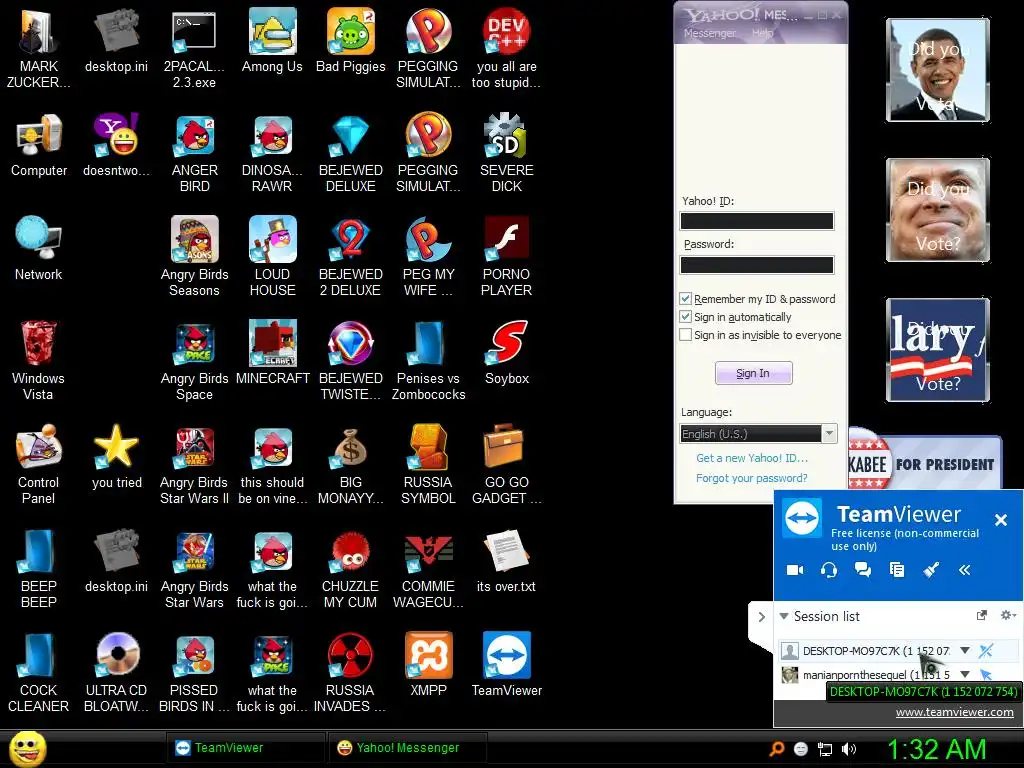Switch to TeamViewer taskbar button
The image size is (1024, 768).
(x=245, y=748)
